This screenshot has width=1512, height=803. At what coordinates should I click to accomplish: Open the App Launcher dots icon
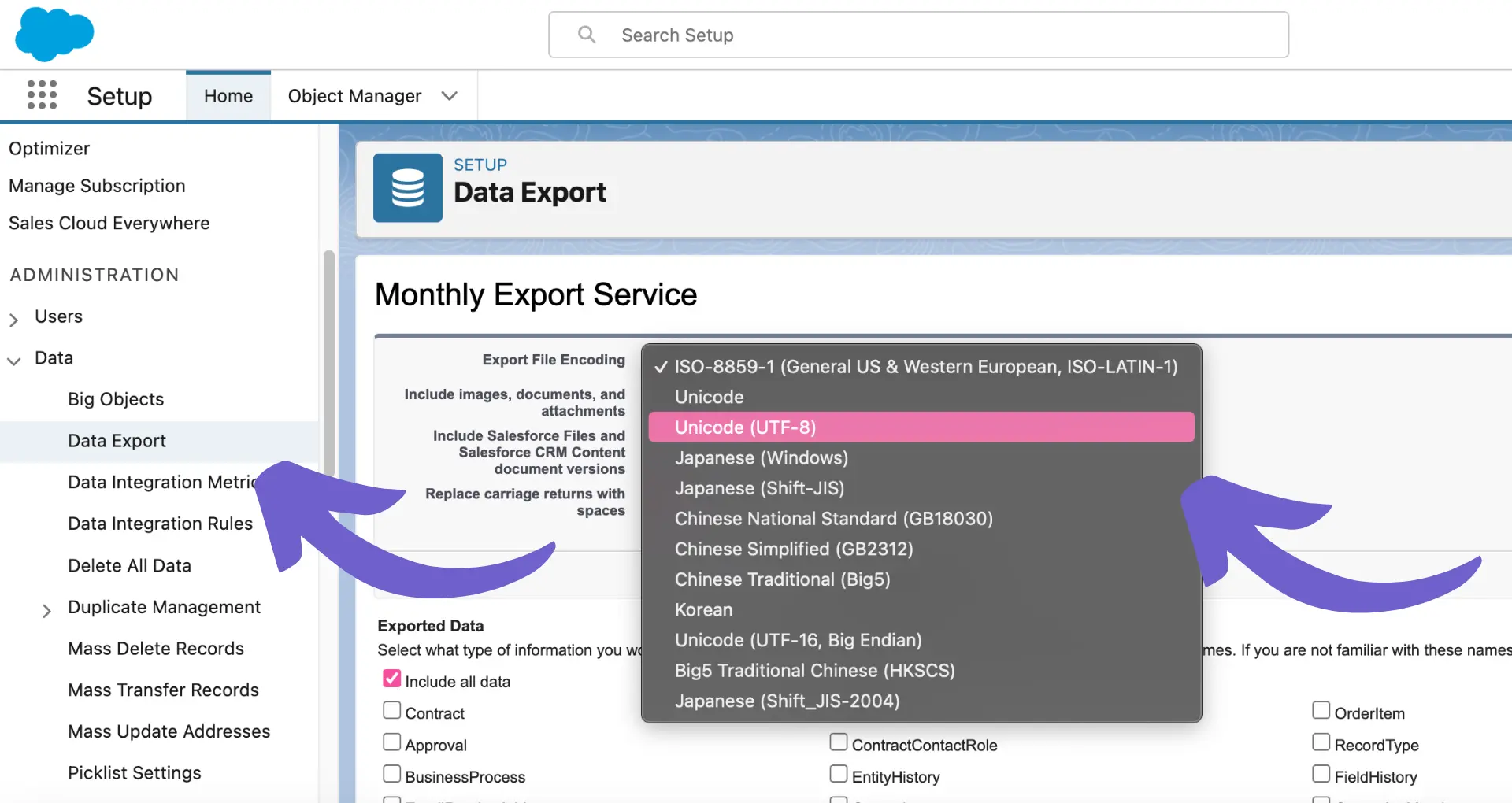[x=42, y=94]
